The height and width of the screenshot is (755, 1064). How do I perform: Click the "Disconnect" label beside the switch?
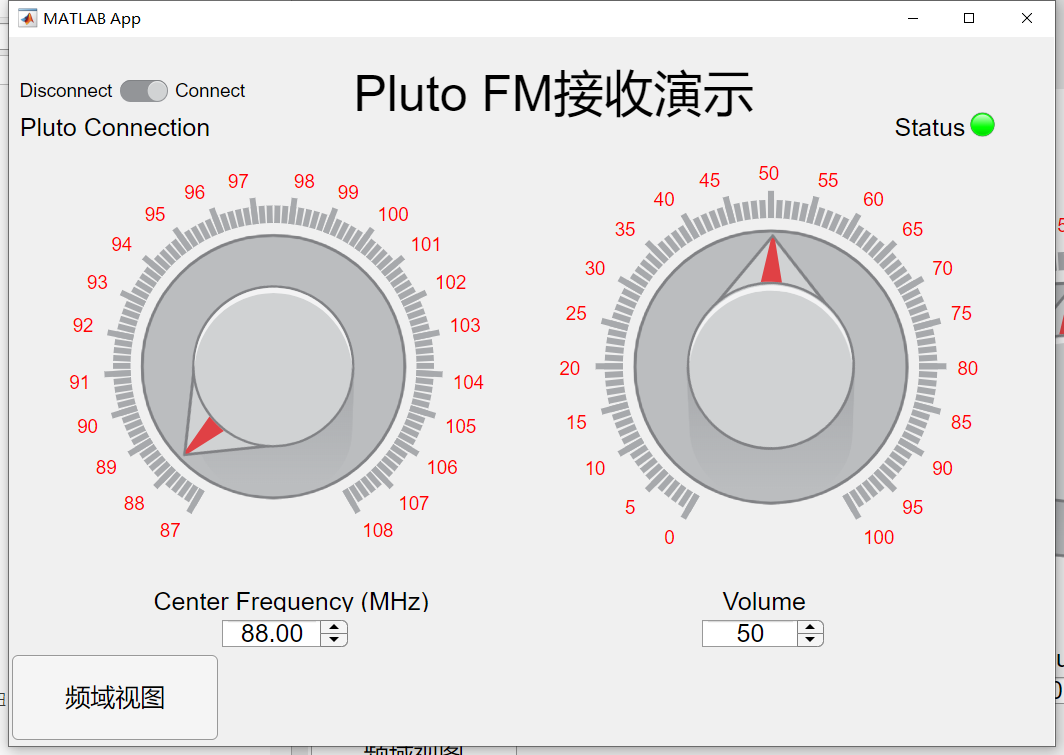click(66, 91)
